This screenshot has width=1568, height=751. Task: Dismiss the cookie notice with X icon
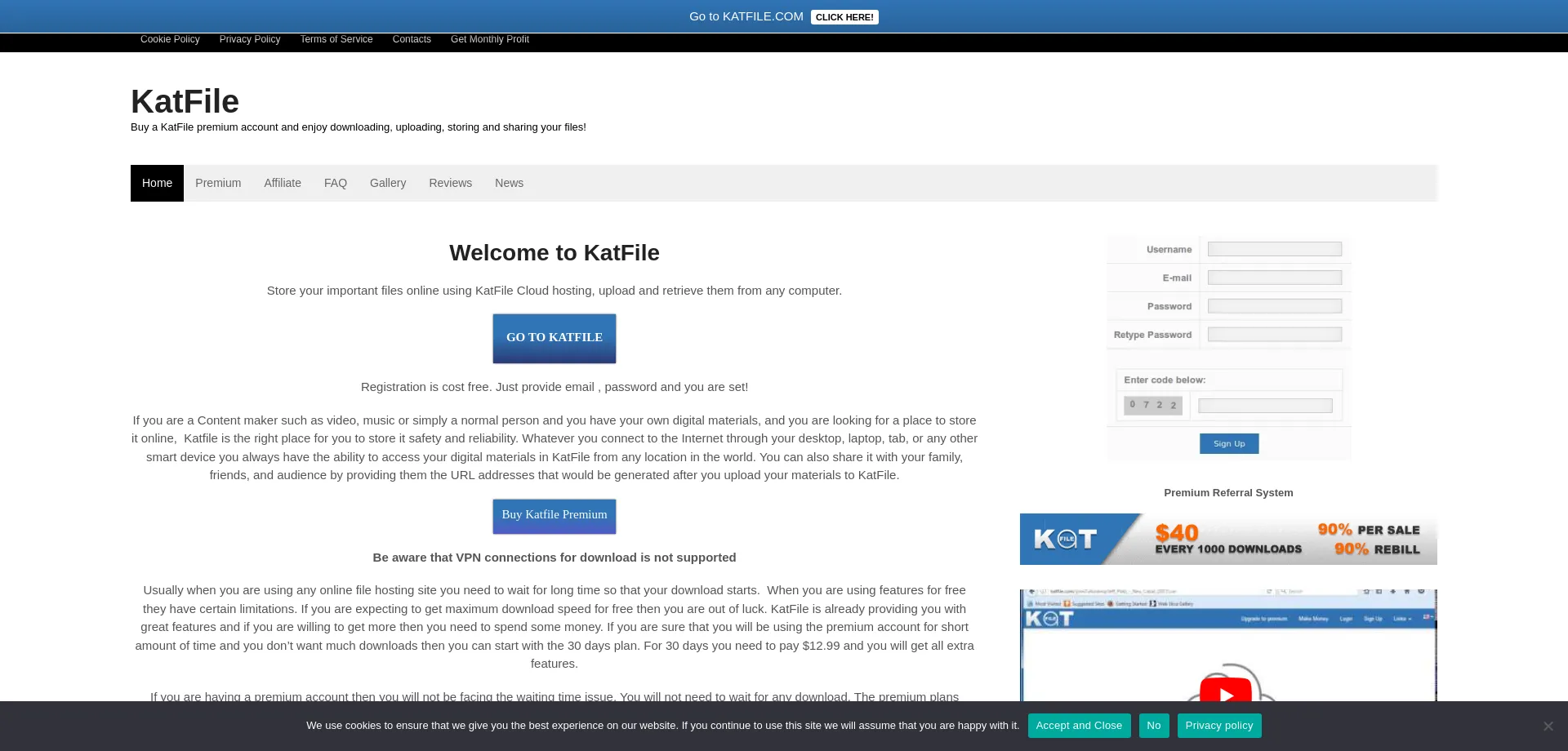point(1548,726)
